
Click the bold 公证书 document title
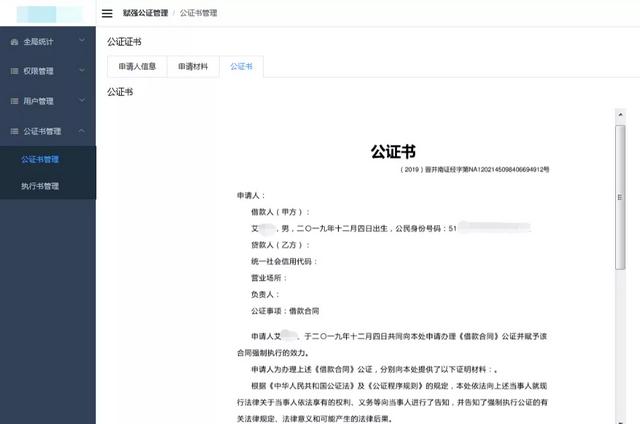pos(393,152)
